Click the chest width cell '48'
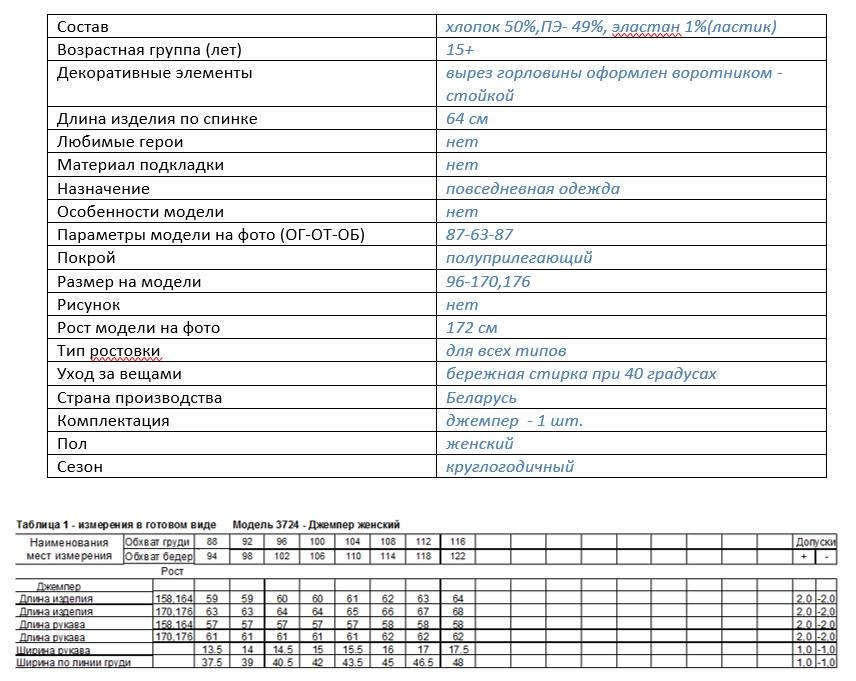This screenshot has height=681, width=856. point(458,662)
